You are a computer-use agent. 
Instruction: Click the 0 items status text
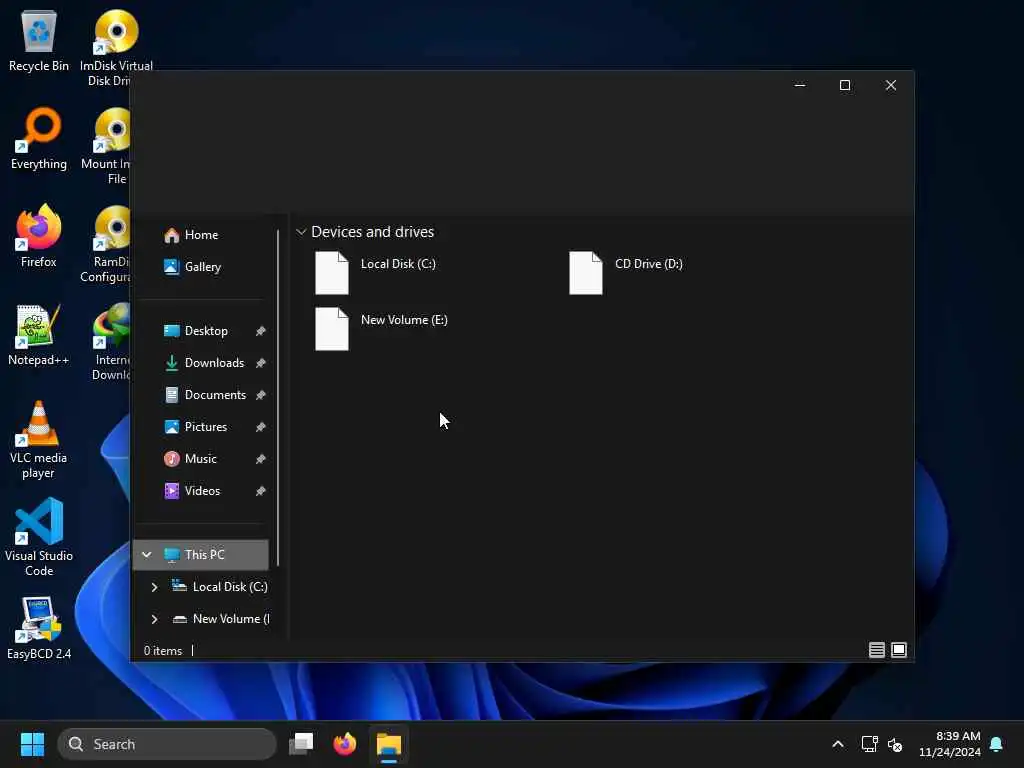click(163, 651)
